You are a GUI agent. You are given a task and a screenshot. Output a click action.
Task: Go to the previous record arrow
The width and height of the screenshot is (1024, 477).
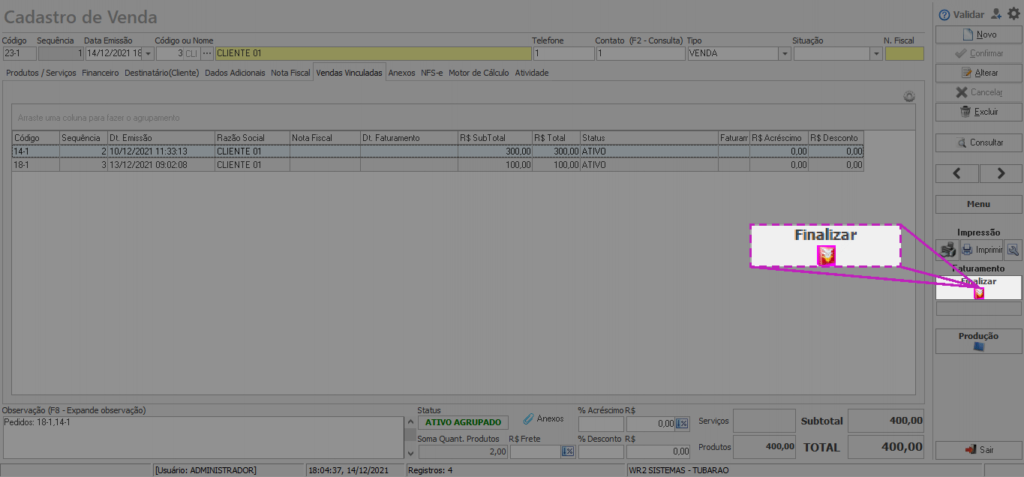coord(957,173)
